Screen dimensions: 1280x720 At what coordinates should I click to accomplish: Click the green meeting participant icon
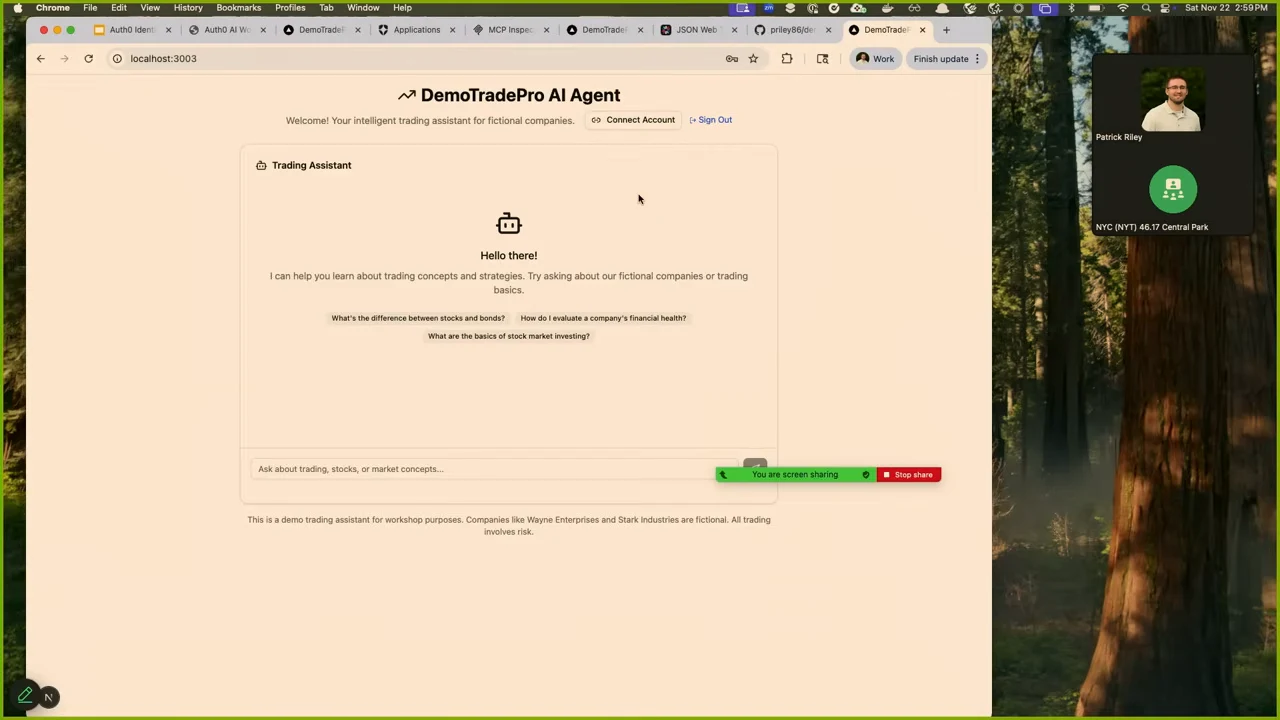pyautogui.click(x=1173, y=190)
